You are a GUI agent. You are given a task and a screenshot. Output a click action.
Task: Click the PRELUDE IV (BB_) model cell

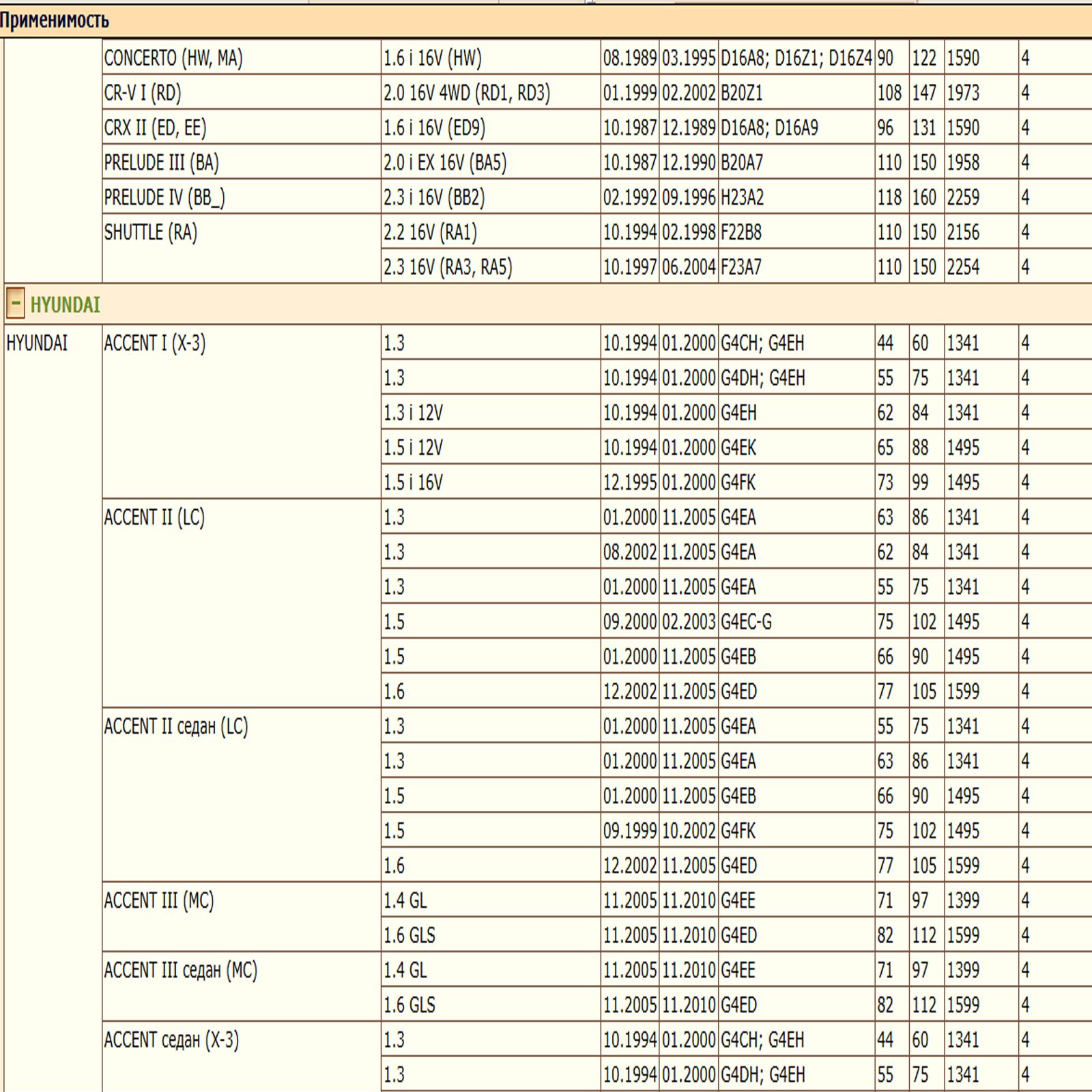(x=164, y=198)
